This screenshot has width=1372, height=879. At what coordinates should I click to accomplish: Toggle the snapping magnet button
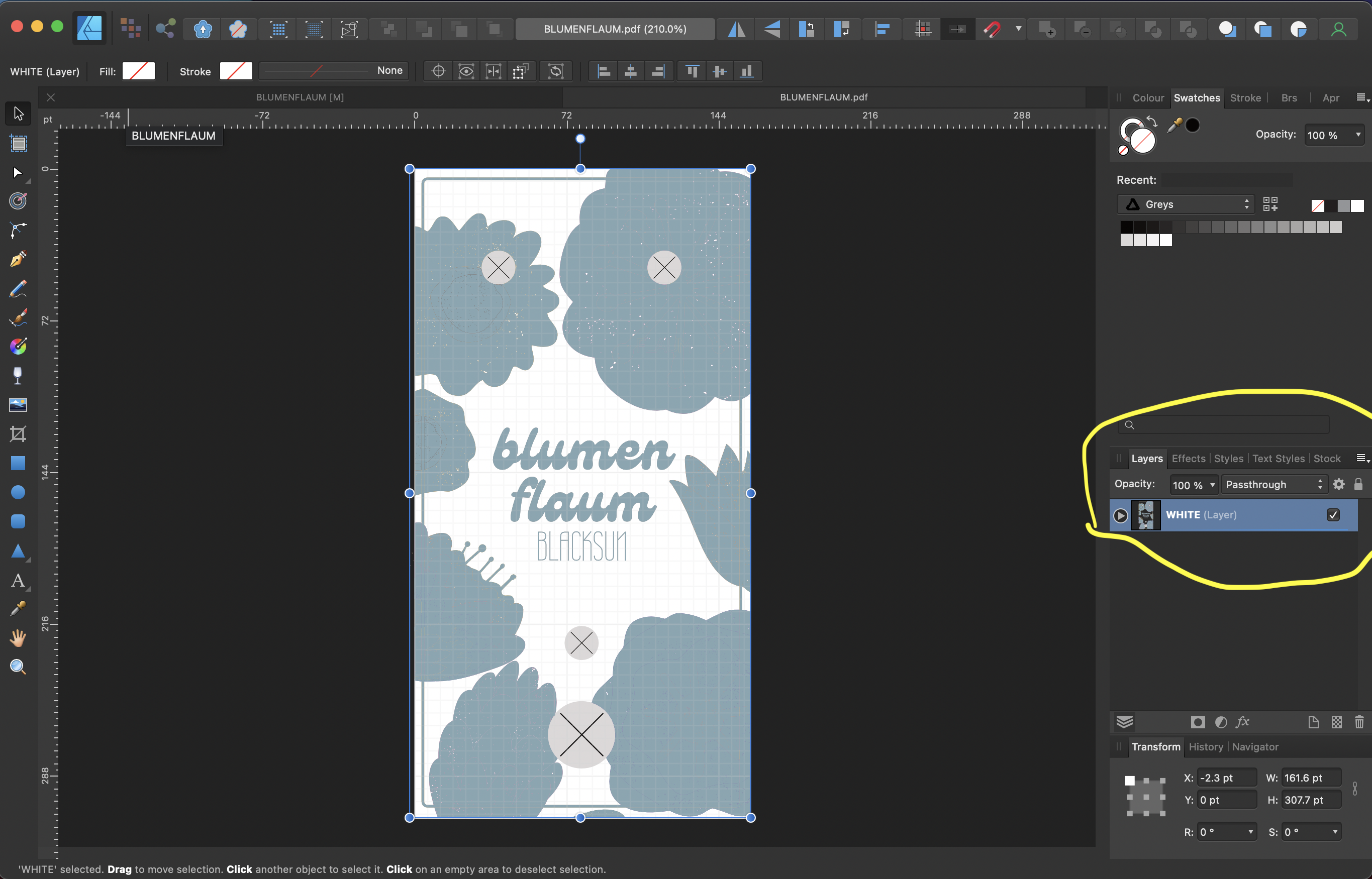(x=993, y=29)
